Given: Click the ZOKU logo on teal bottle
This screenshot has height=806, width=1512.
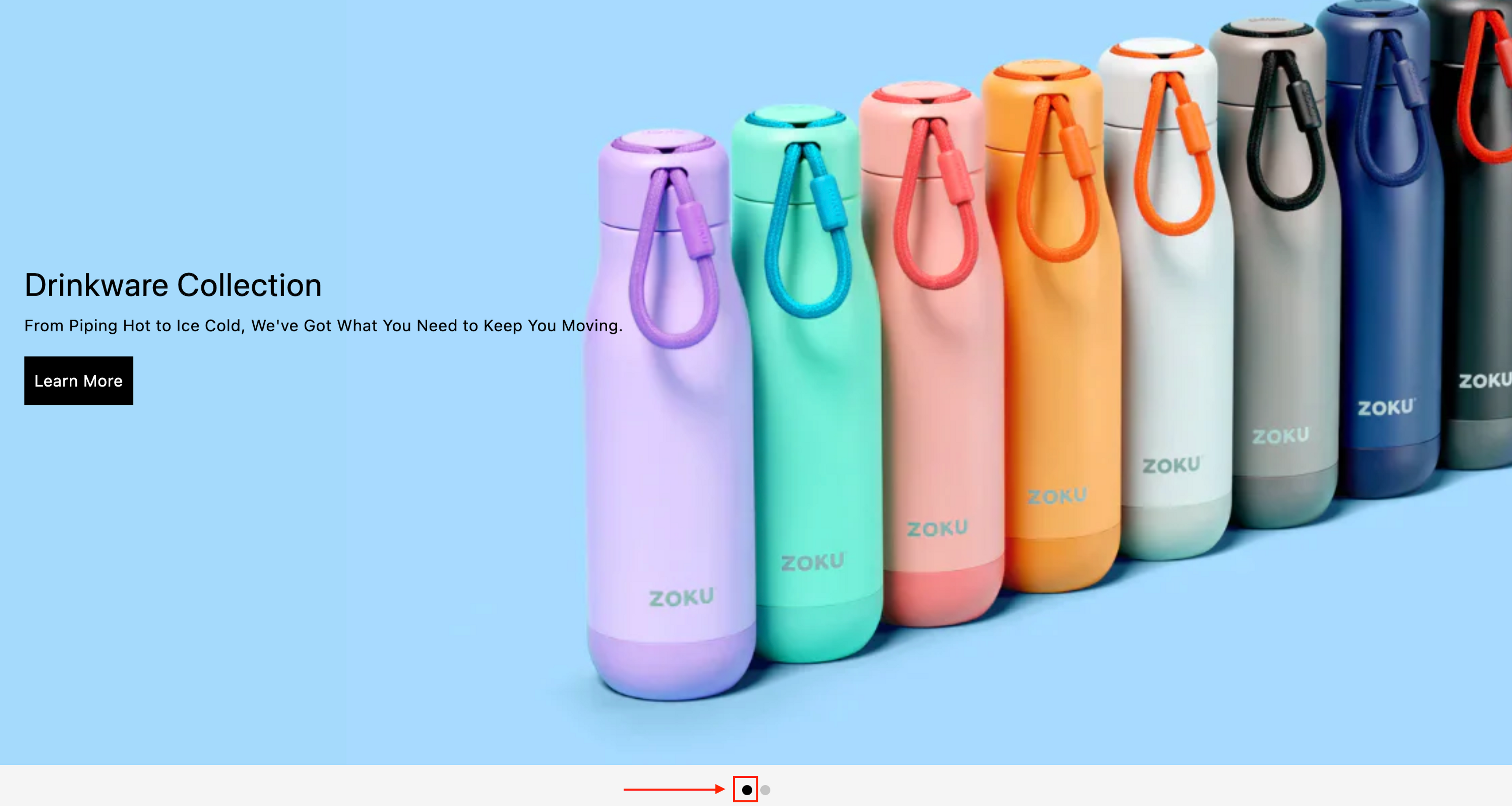Looking at the screenshot, I should [812, 562].
